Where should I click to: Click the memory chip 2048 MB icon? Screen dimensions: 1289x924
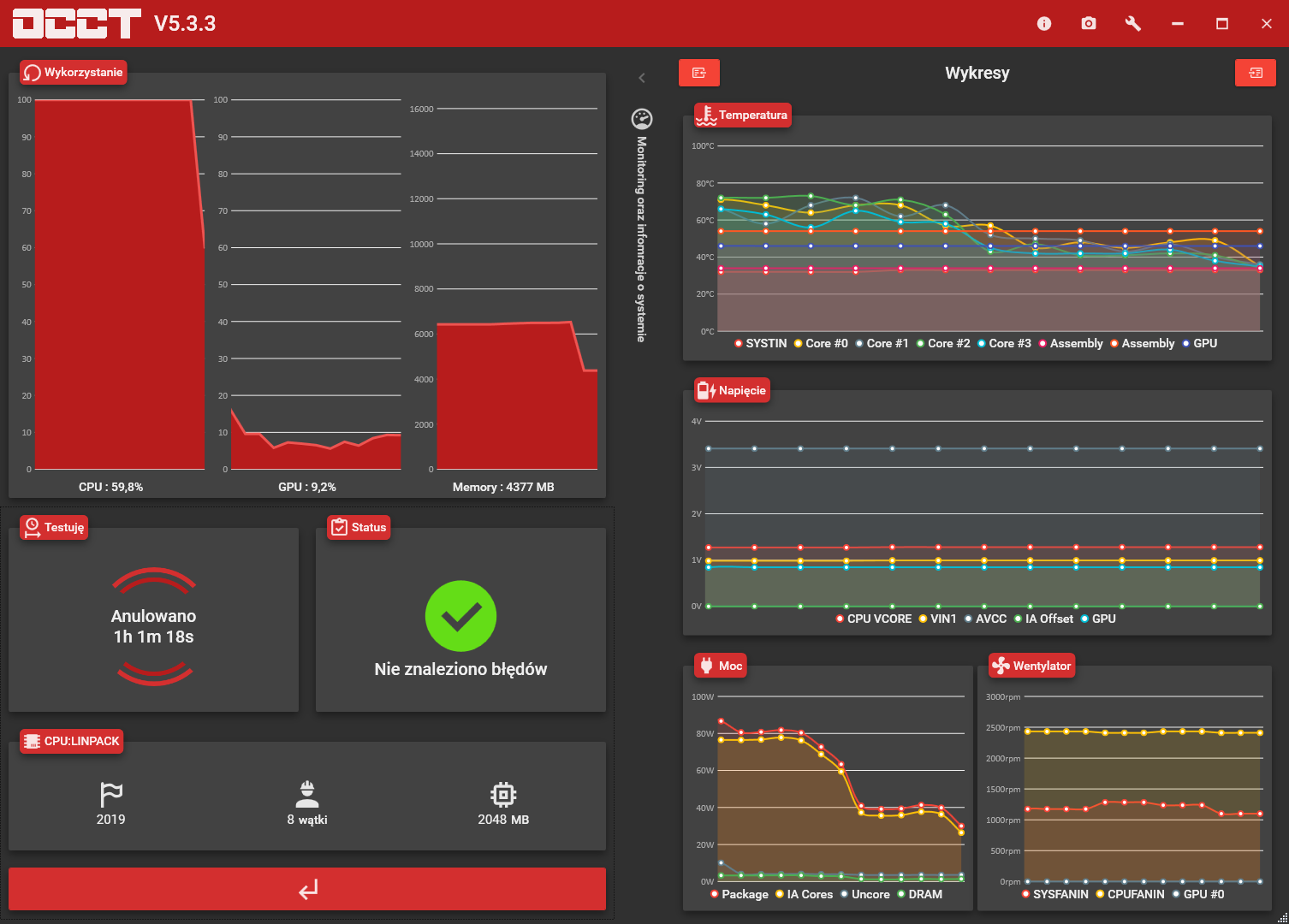click(502, 795)
